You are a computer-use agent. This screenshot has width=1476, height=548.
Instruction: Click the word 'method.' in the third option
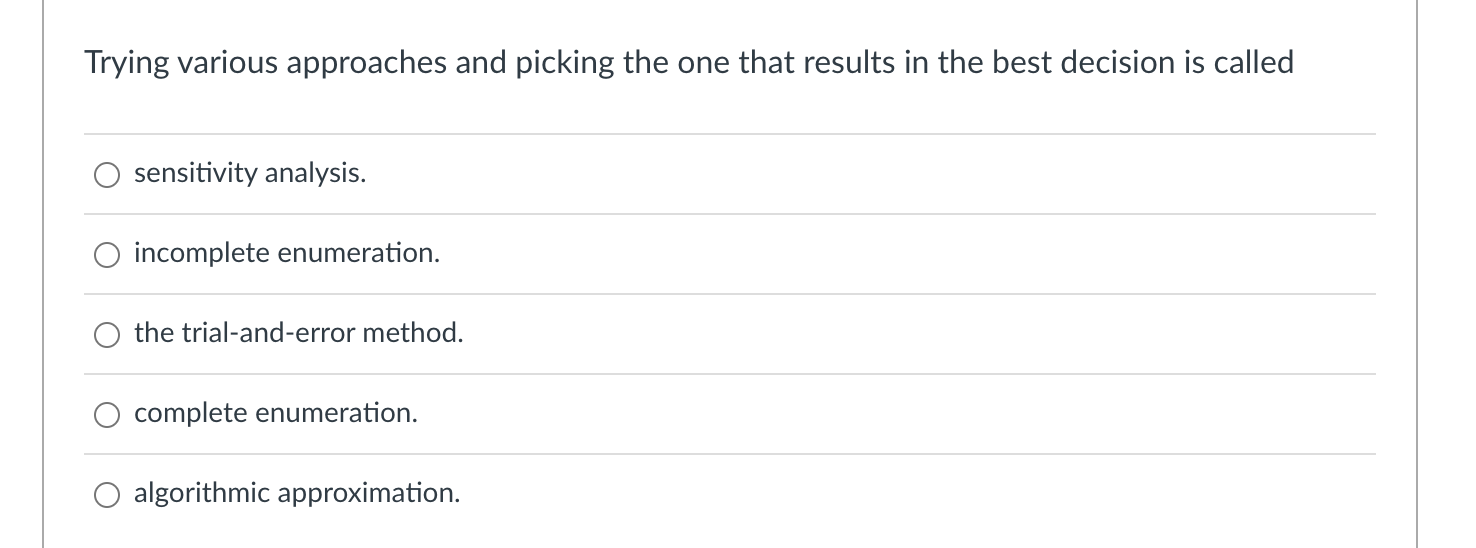click(413, 333)
